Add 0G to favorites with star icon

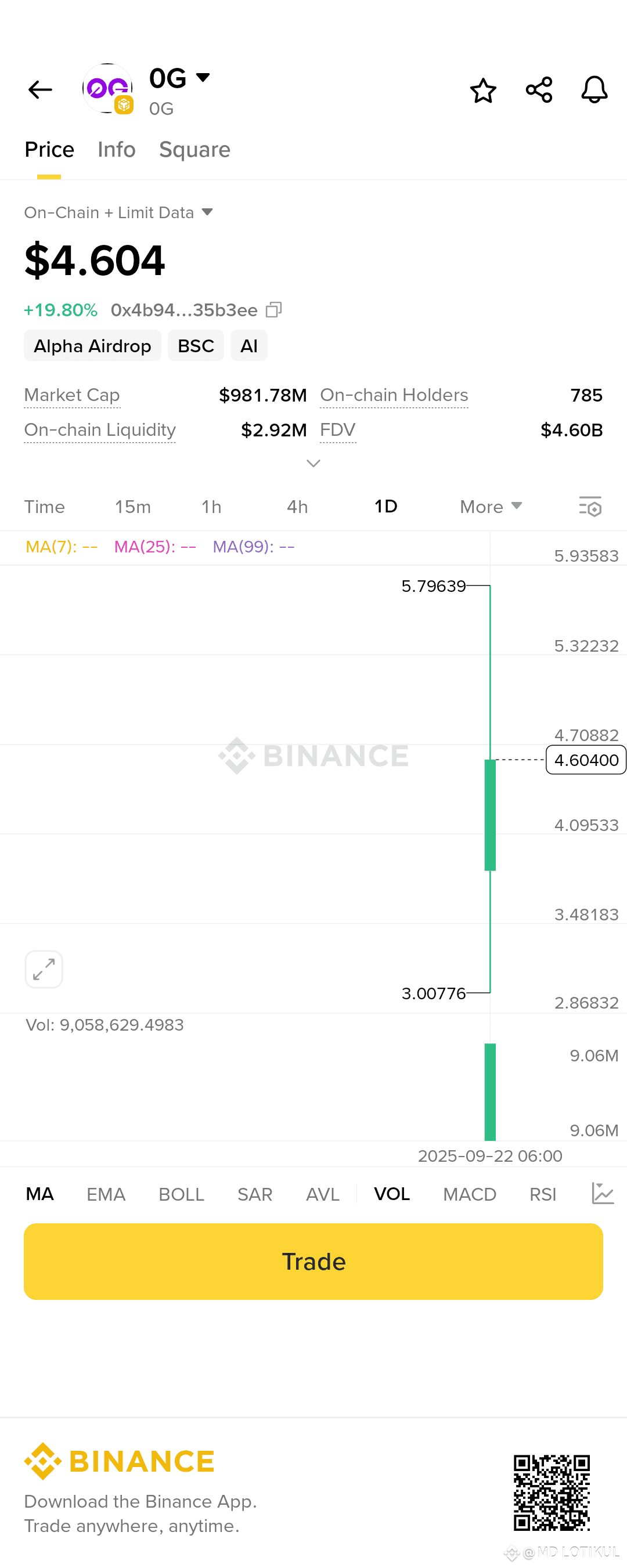(482, 91)
